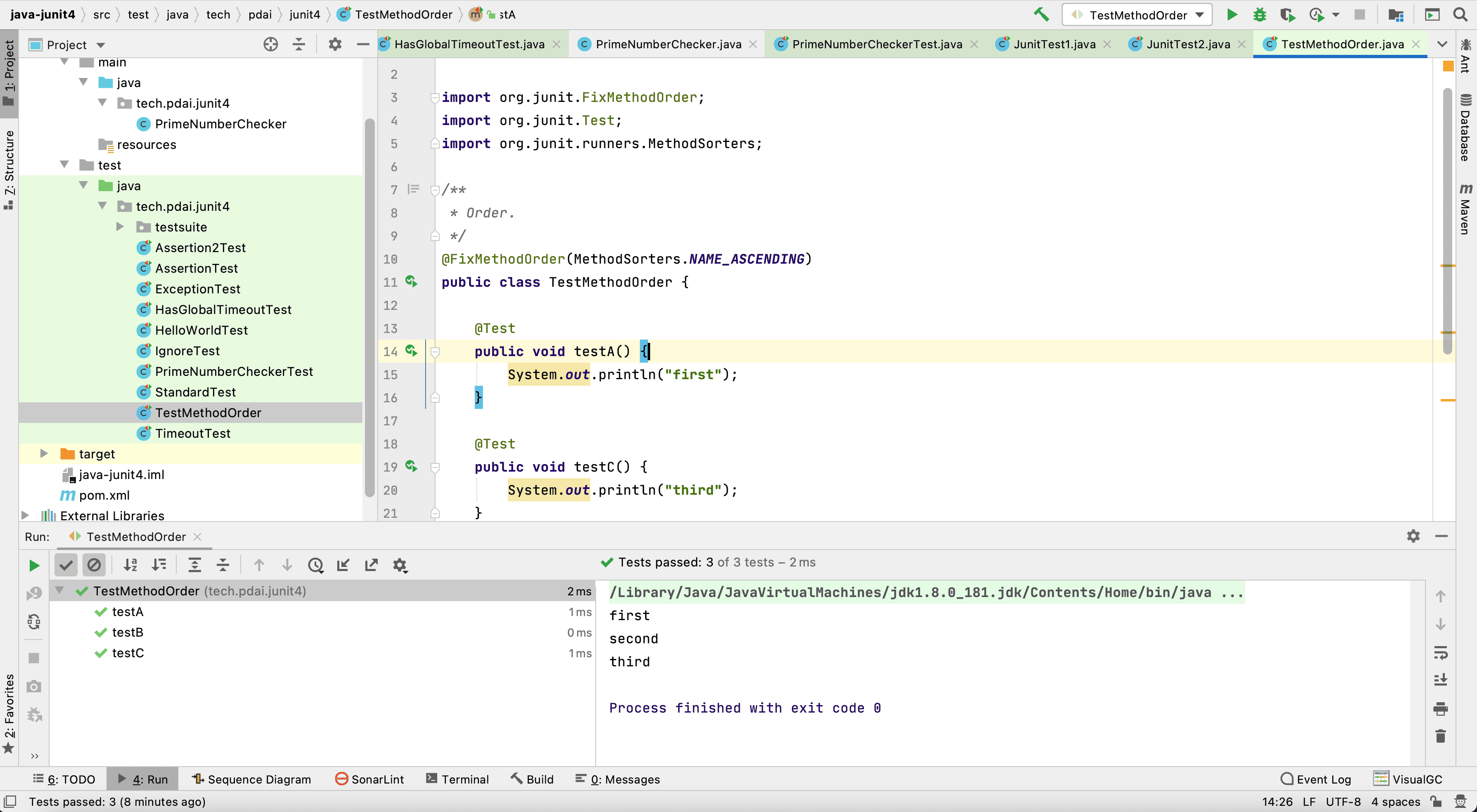Click the Debug bug icon in top toolbar

(x=1259, y=14)
